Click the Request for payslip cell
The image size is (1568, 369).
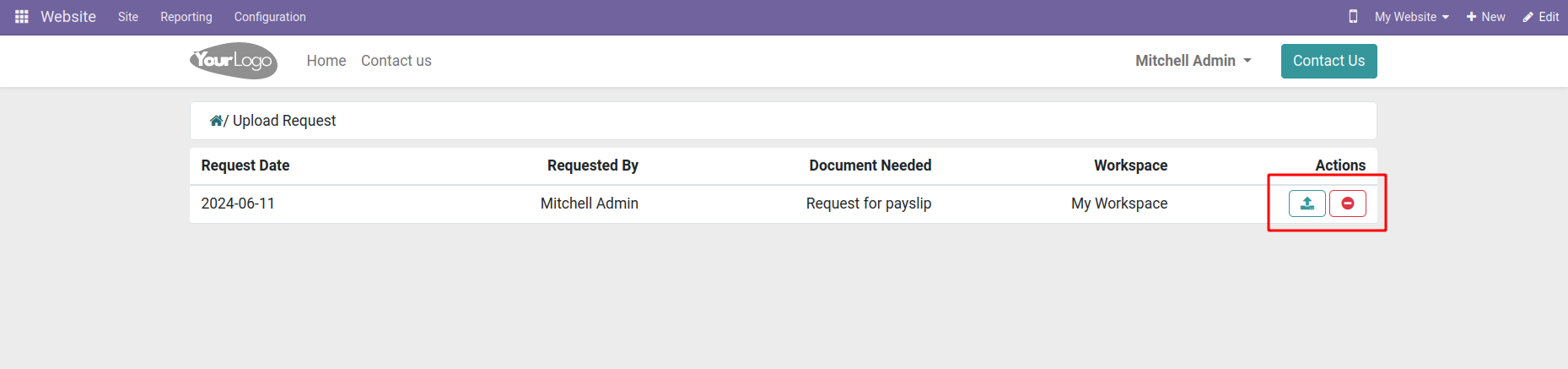[x=868, y=203]
